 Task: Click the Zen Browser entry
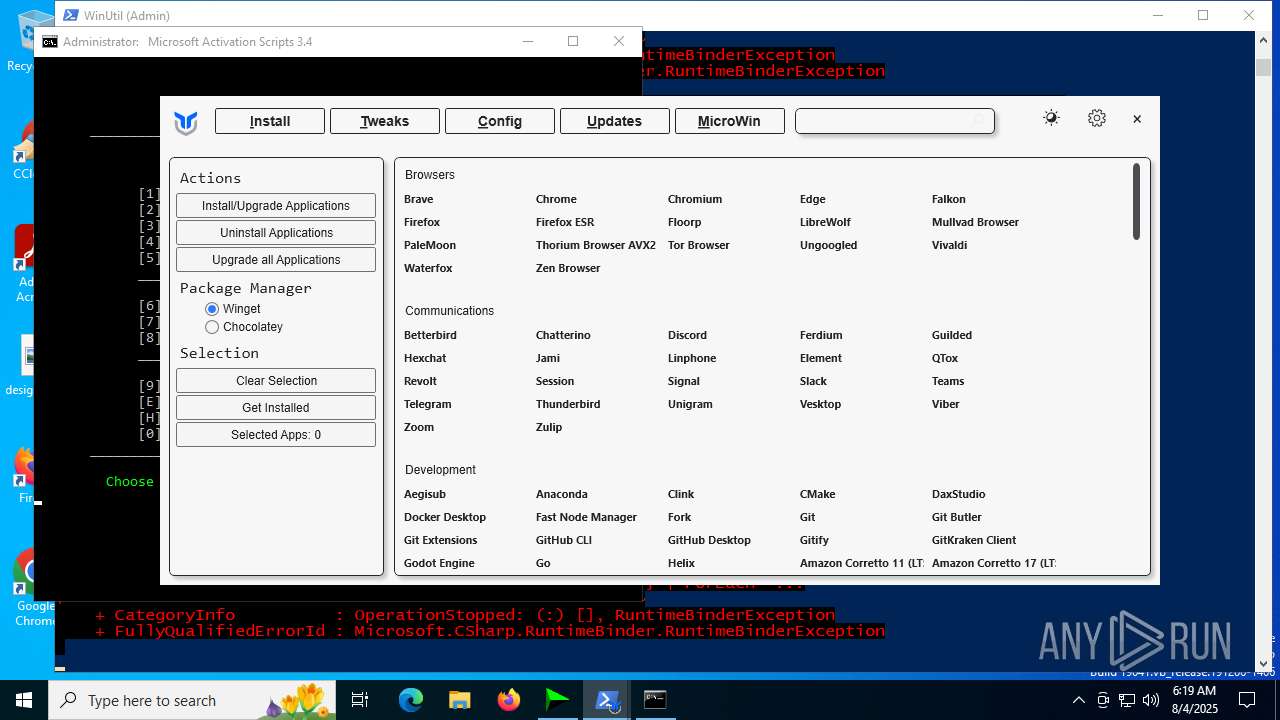pyautogui.click(x=568, y=268)
